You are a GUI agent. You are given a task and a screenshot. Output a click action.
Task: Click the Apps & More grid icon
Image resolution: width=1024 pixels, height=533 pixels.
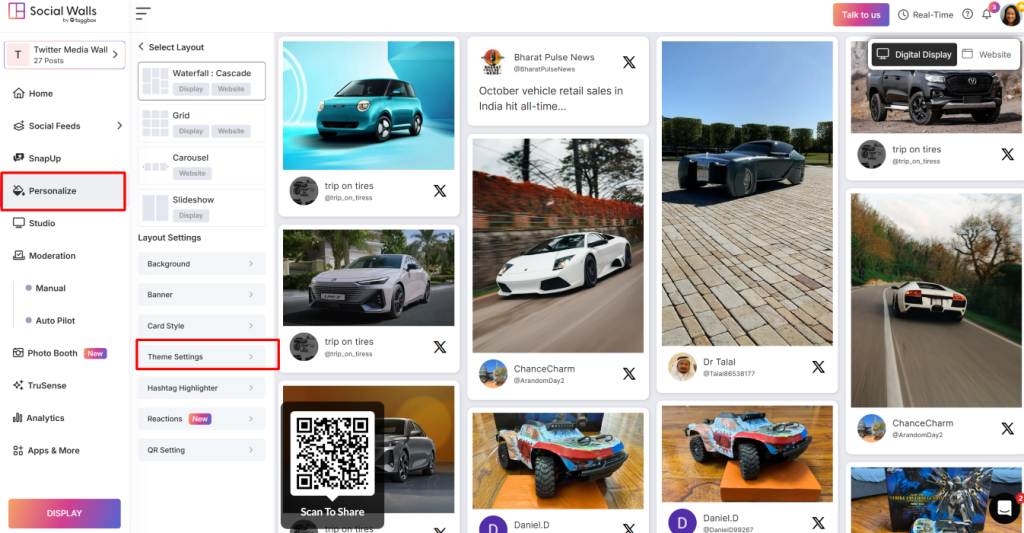coord(18,450)
